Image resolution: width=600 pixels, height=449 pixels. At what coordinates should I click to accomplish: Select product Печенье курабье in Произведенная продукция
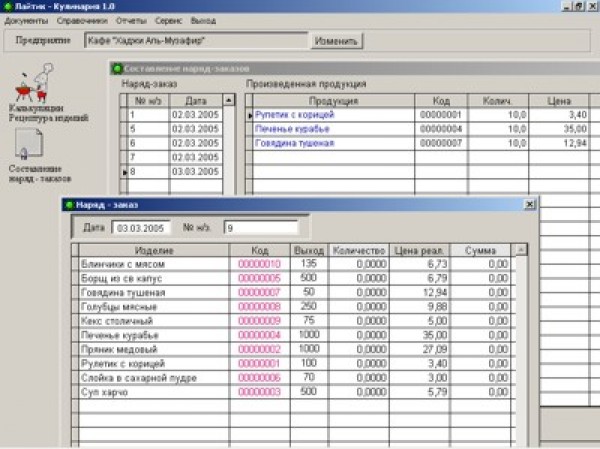click(x=292, y=129)
